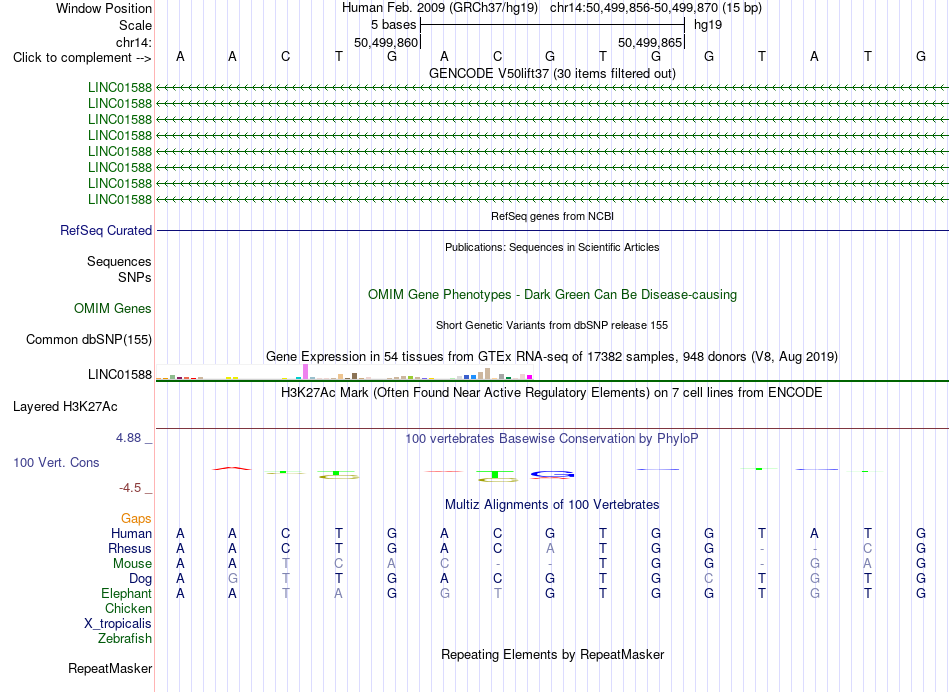Click the LINC01588 label beside the GTEx chart

pyautogui.click(x=119, y=374)
